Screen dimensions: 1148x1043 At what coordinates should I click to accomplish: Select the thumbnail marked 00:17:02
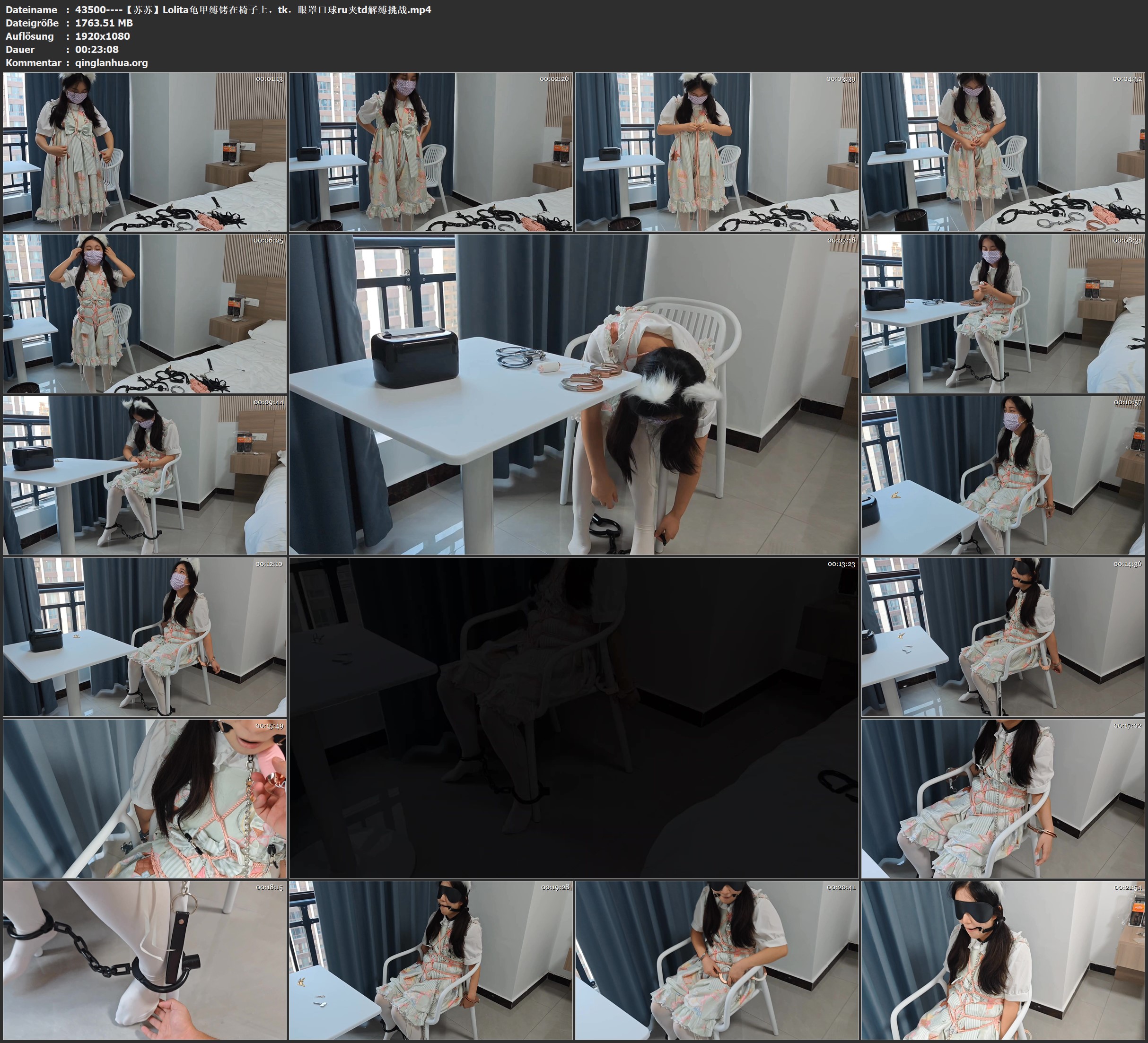[1003, 798]
